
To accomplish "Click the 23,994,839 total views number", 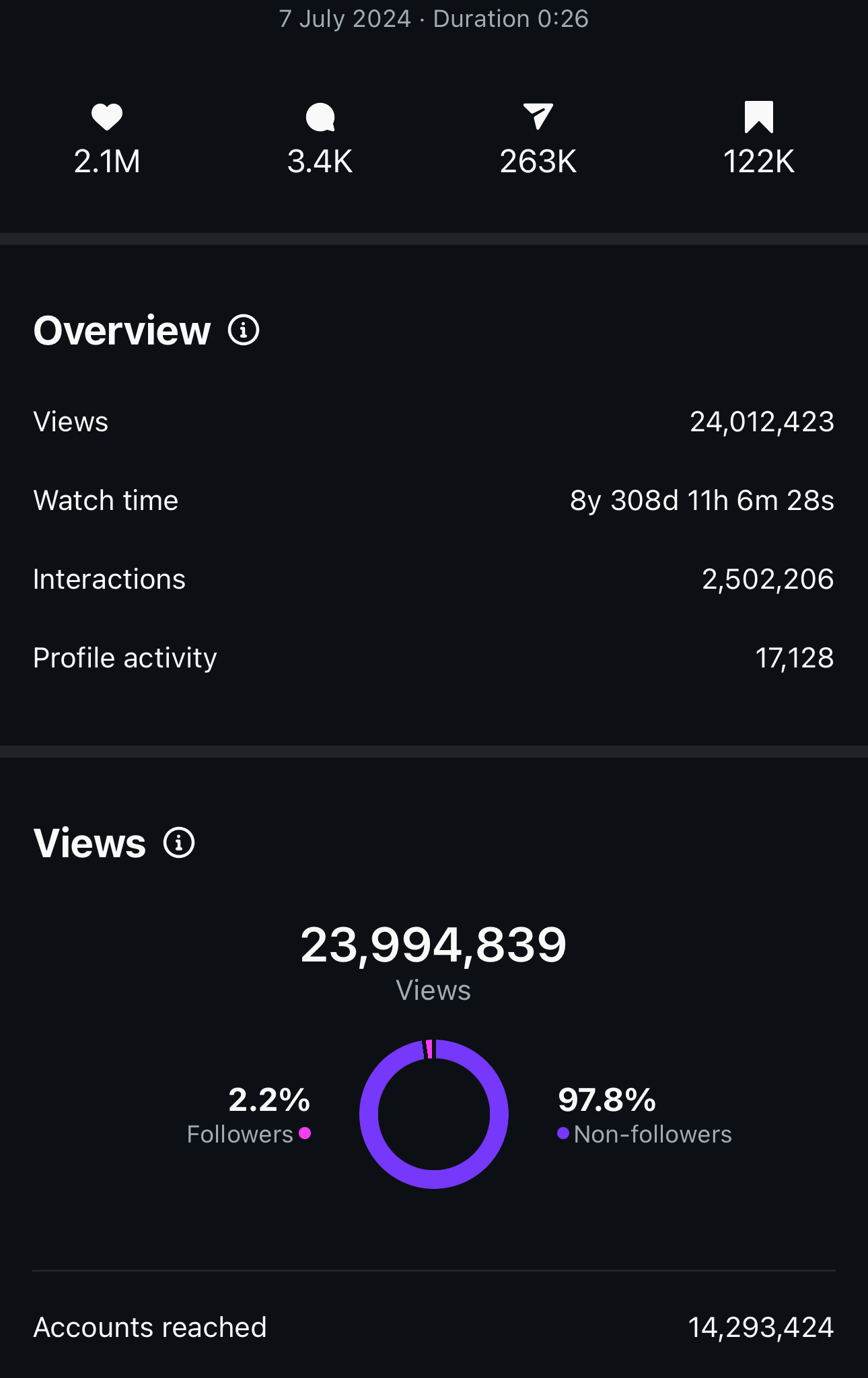I will [433, 945].
